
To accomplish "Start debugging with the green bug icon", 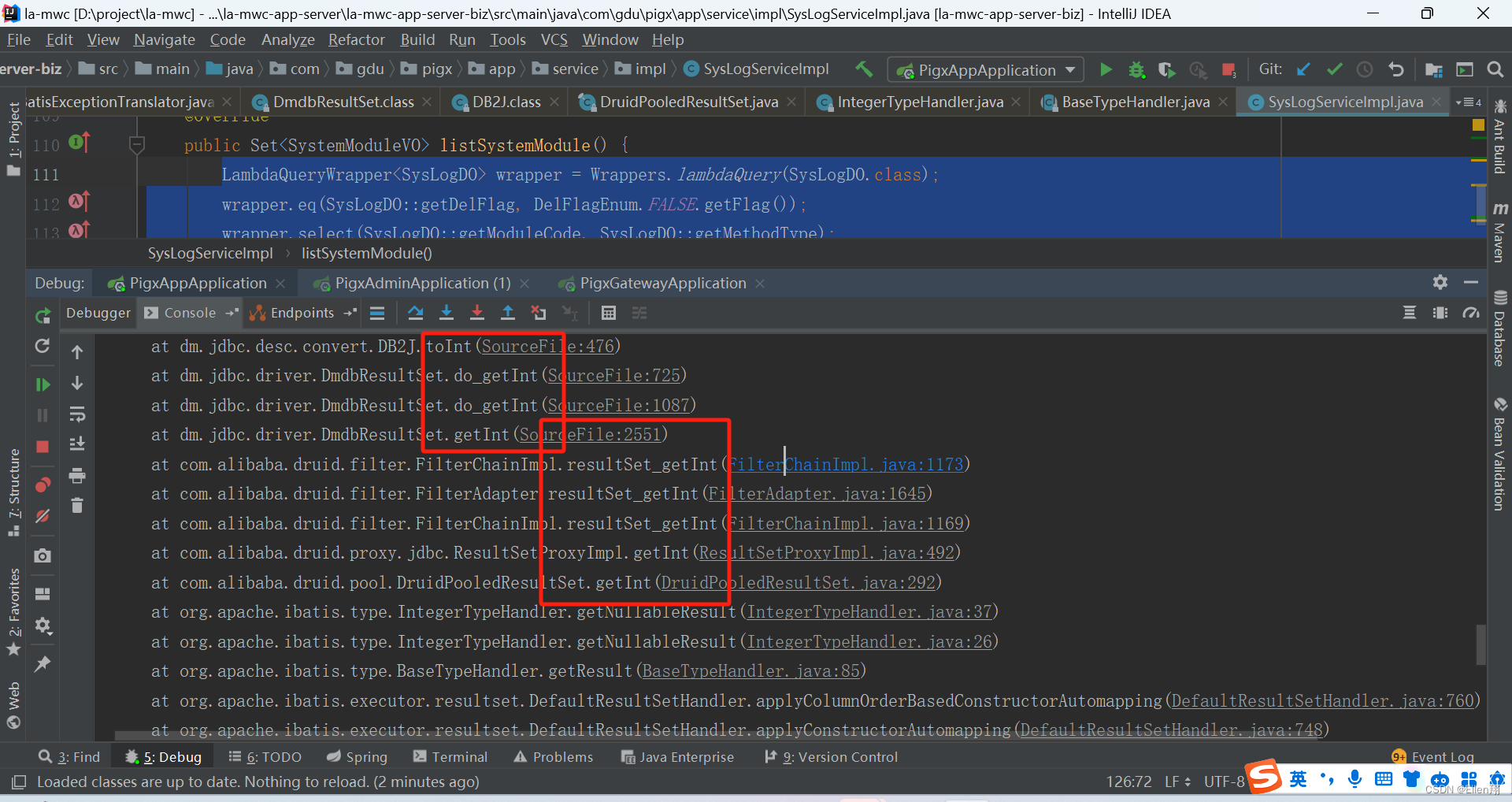I will pyautogui.click(x=1136, y=69).
